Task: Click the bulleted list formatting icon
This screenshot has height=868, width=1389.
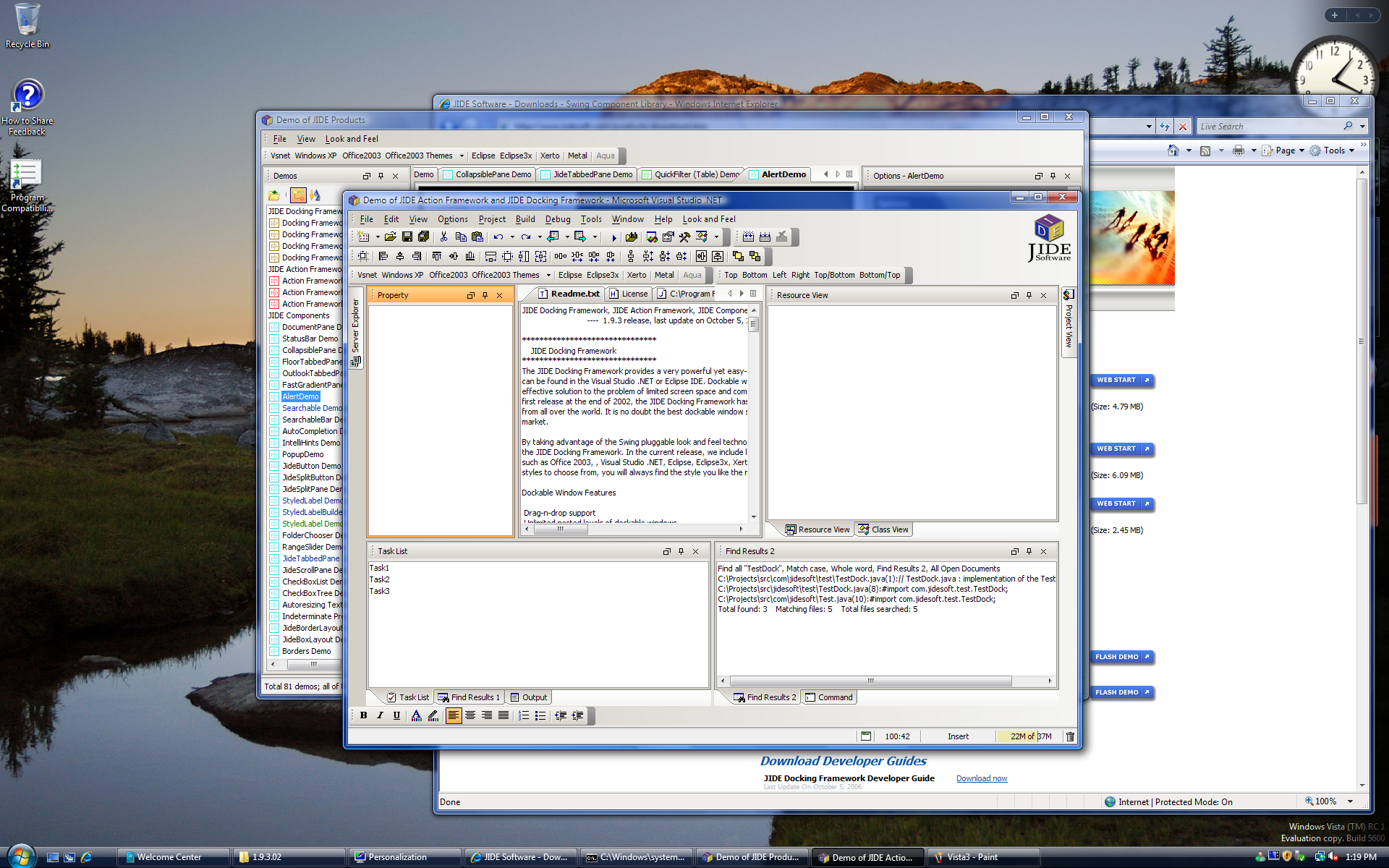Action: 540,715
